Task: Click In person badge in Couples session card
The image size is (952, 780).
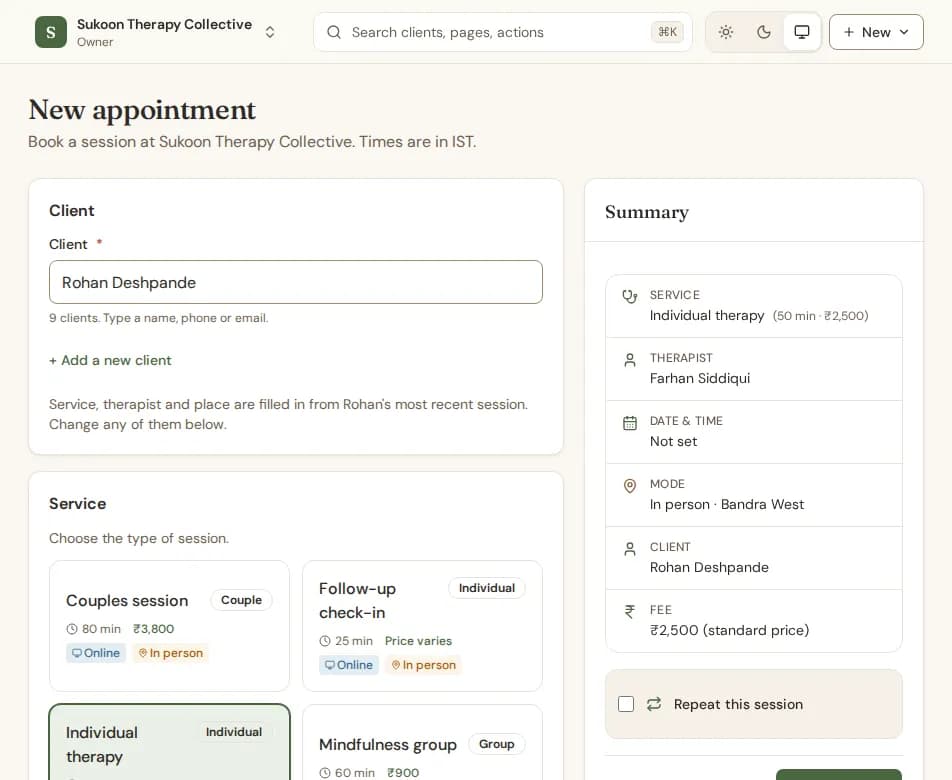Action: [171, 653]
